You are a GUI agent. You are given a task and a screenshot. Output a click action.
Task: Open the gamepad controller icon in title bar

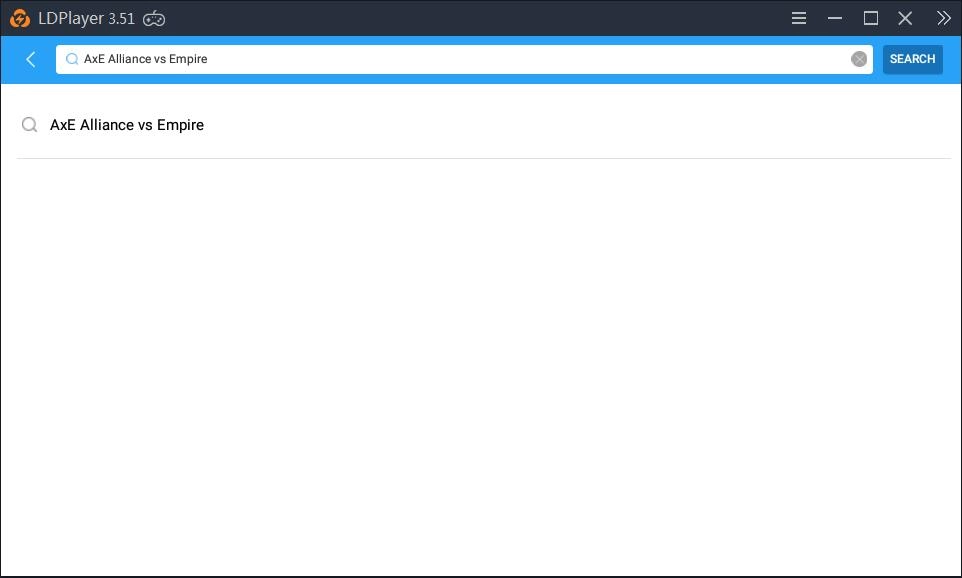click(154, 18)
